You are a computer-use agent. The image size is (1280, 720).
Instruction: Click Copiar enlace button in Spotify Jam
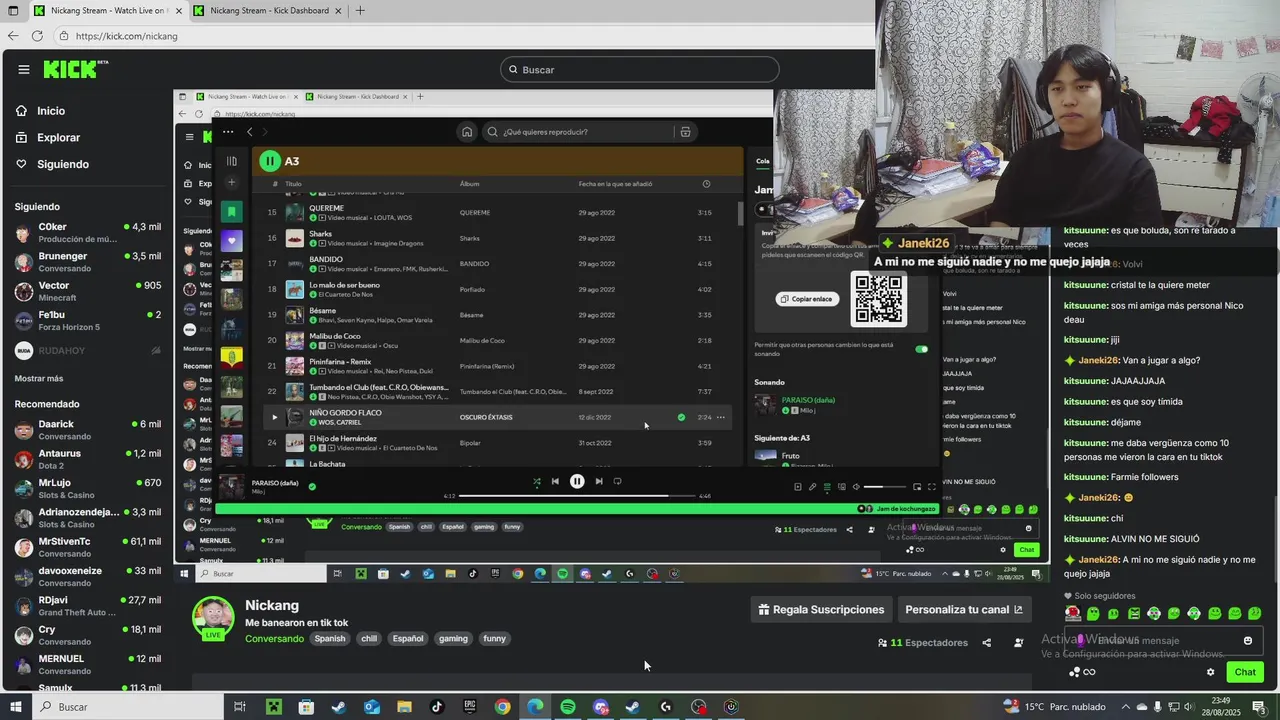pos(807,299)
